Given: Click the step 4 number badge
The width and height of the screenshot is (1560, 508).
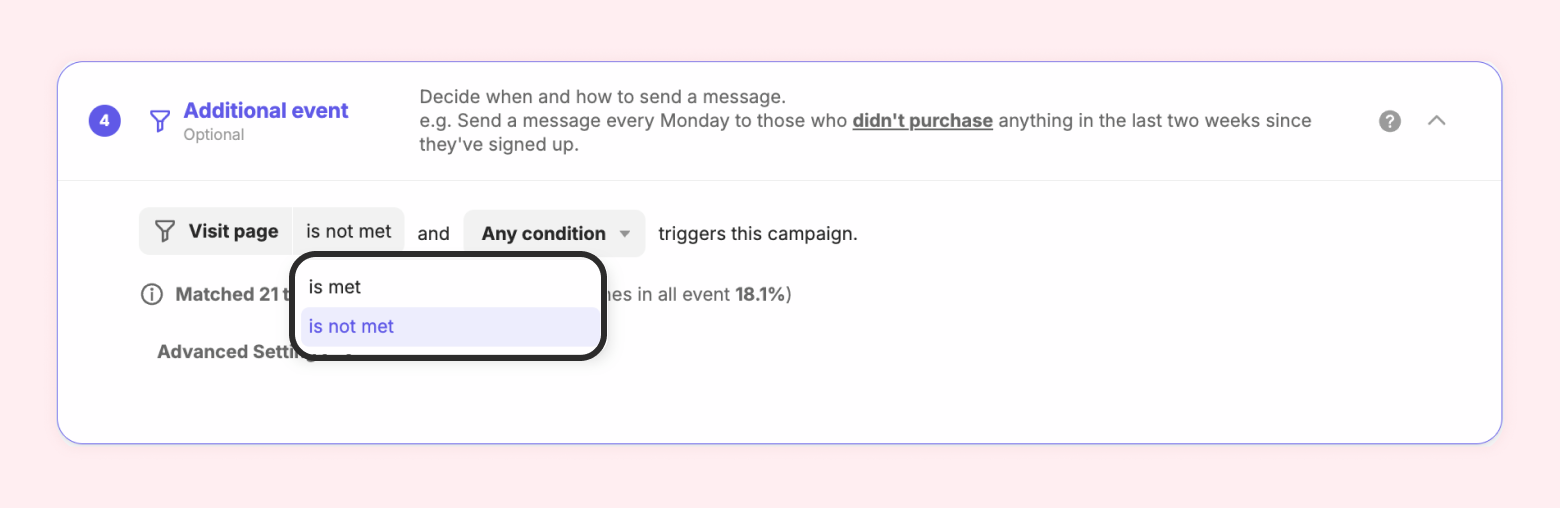Looking at the screenshot, I should [x=104, y=122].
